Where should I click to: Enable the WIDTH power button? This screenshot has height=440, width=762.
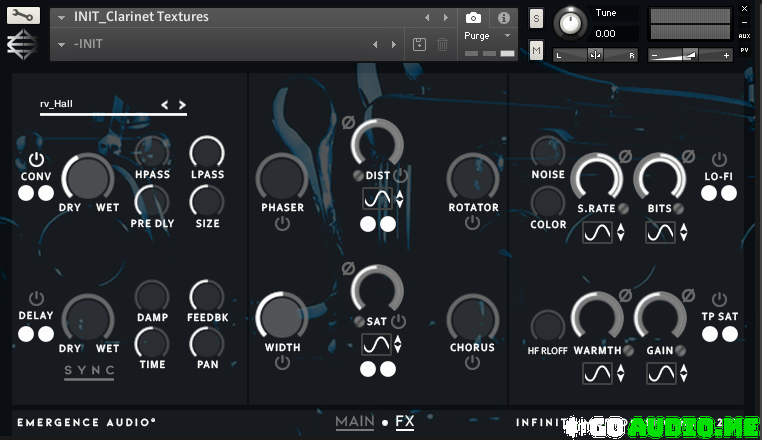coord(282,363)
